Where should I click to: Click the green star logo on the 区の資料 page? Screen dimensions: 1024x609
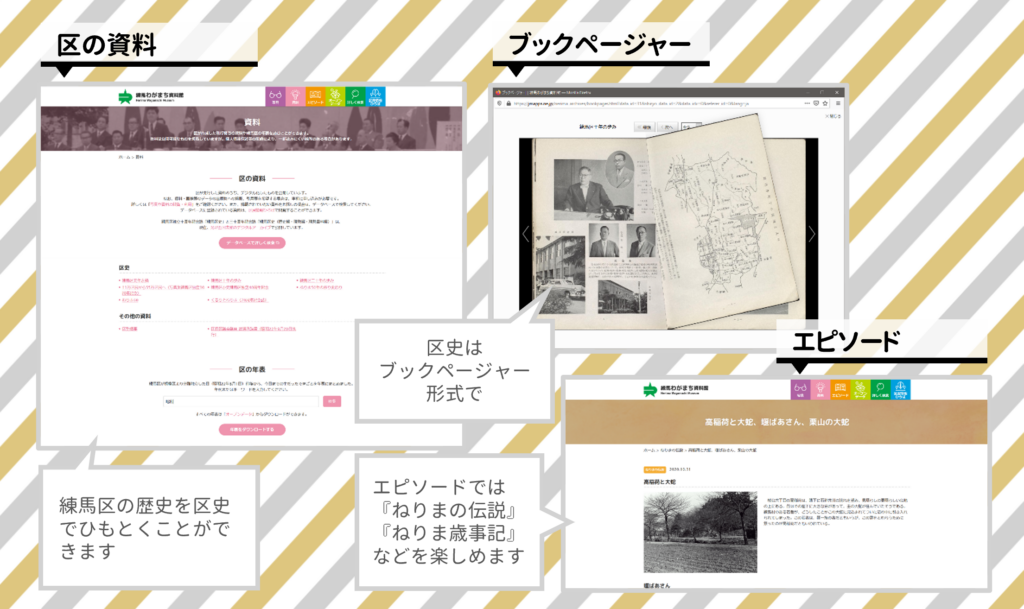pyautogui.click(x=125, y=96)
